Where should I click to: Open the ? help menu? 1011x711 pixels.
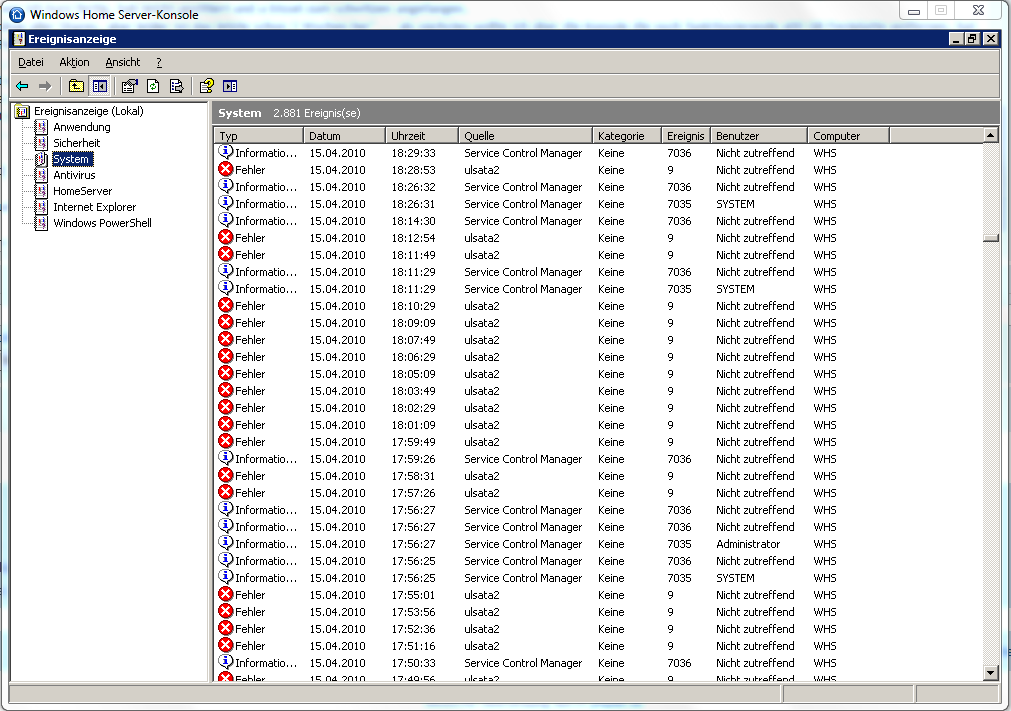[x=159, y=63]
